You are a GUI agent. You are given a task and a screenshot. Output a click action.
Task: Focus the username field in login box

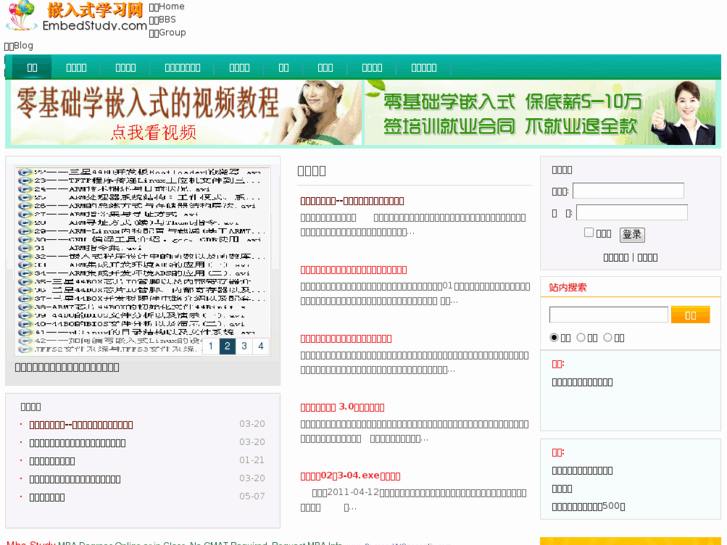628,191
